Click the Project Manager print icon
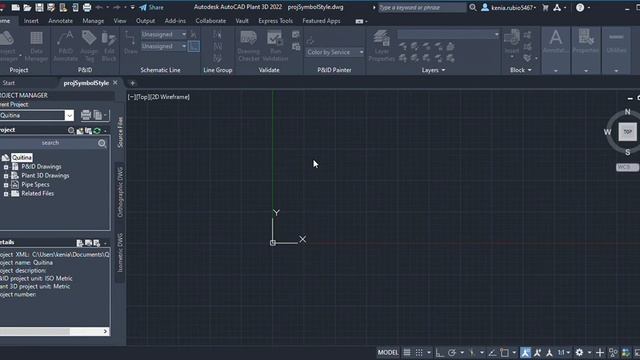Viewport: 640px width, 360px height. point(86,115)
